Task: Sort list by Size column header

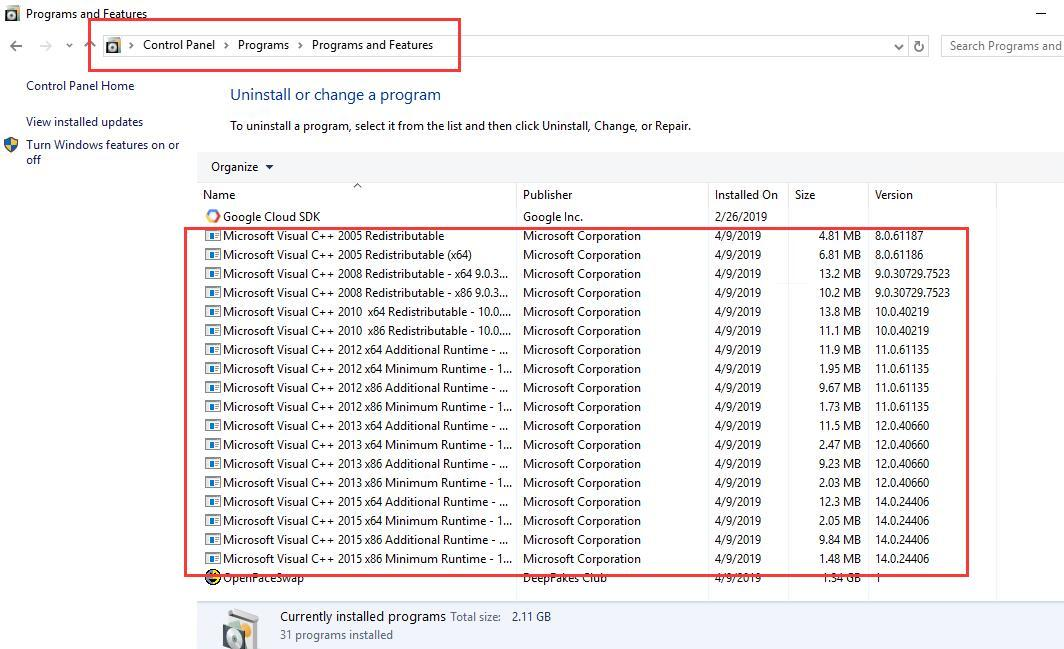Action: pos(805,195)
